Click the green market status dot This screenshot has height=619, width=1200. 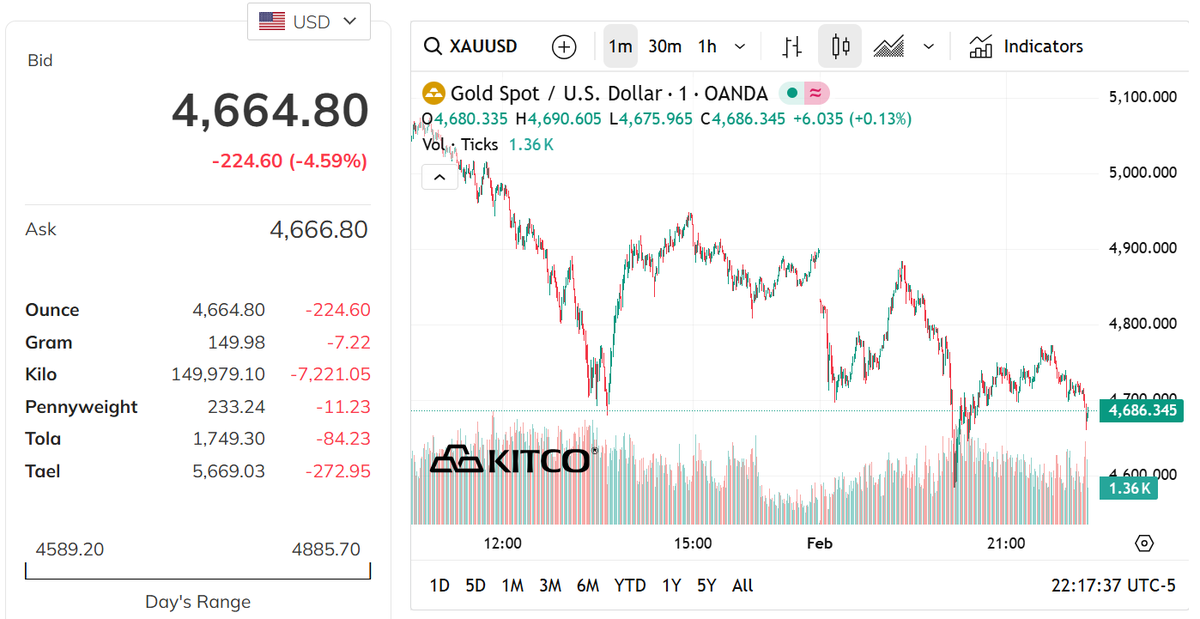(x=792, y=94)
